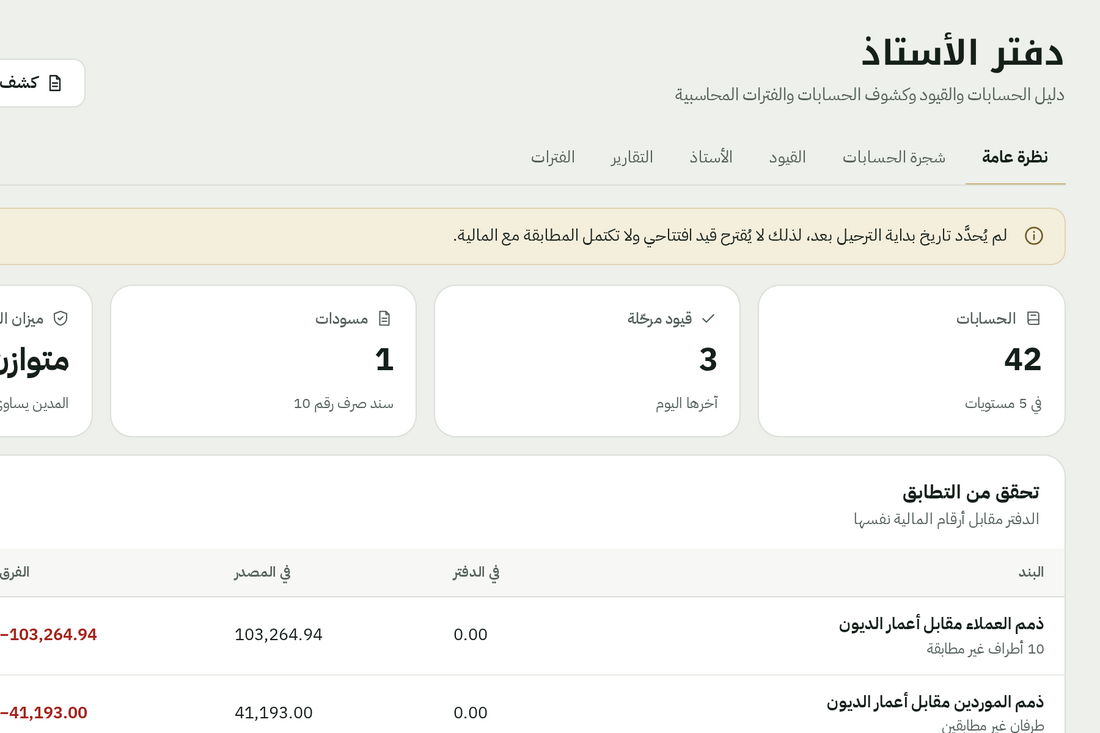
Task: Open the مسودات card showing 1
Action: click(263, 361)
